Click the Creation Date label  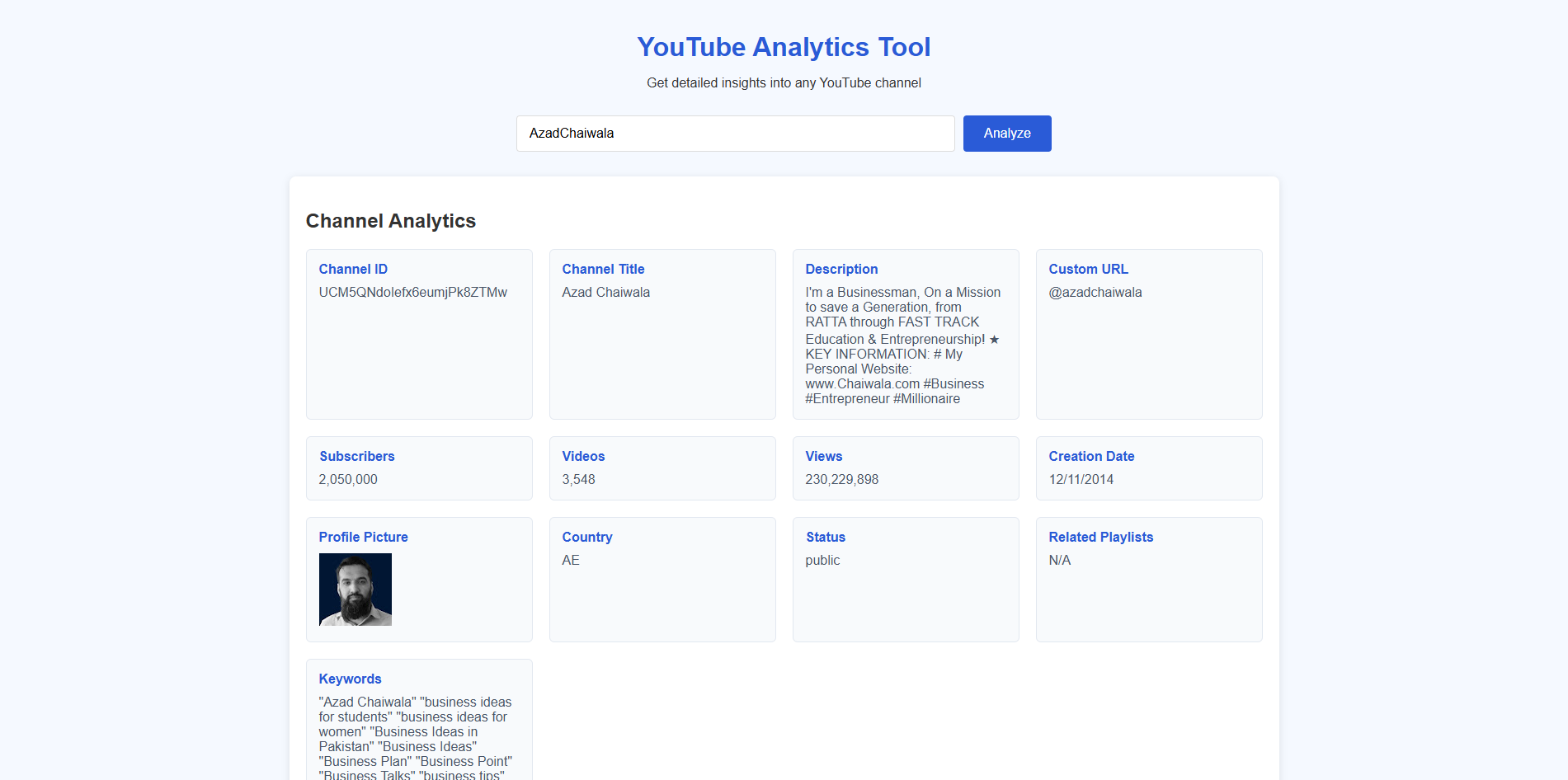pyautogui.click(x=1091, y=456)
